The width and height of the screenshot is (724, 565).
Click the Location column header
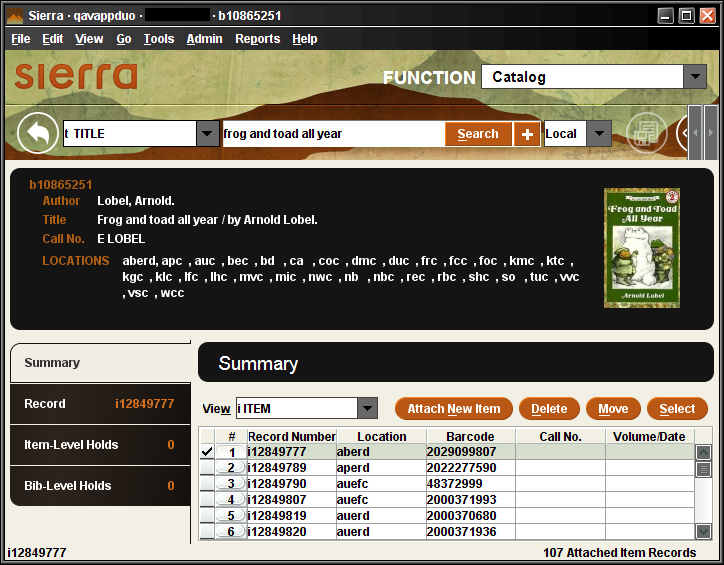(381, 436)
